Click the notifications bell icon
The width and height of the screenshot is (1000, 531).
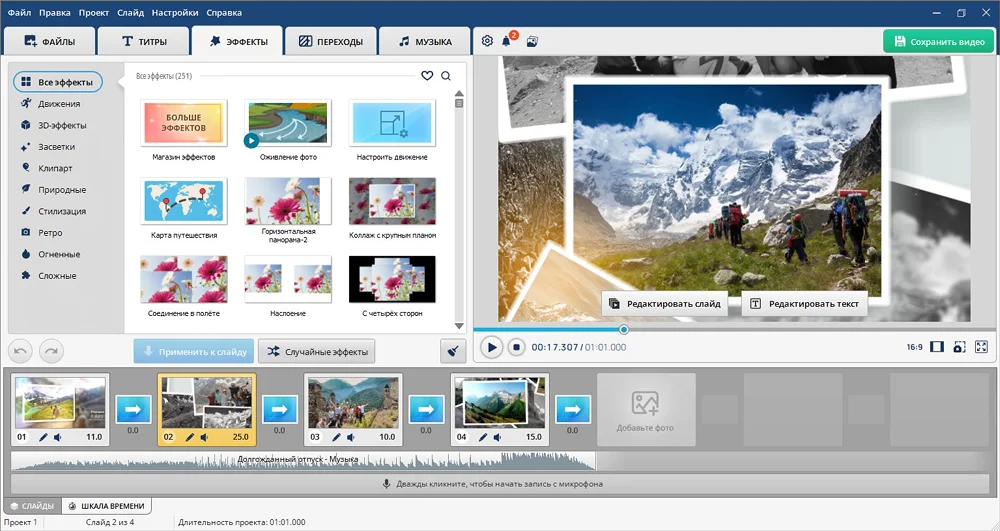coord(508,41)
